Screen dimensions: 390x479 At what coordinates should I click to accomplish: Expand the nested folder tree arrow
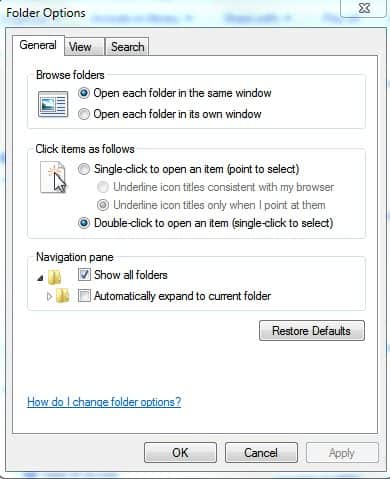pyautogui.click(x=49, y=296)
